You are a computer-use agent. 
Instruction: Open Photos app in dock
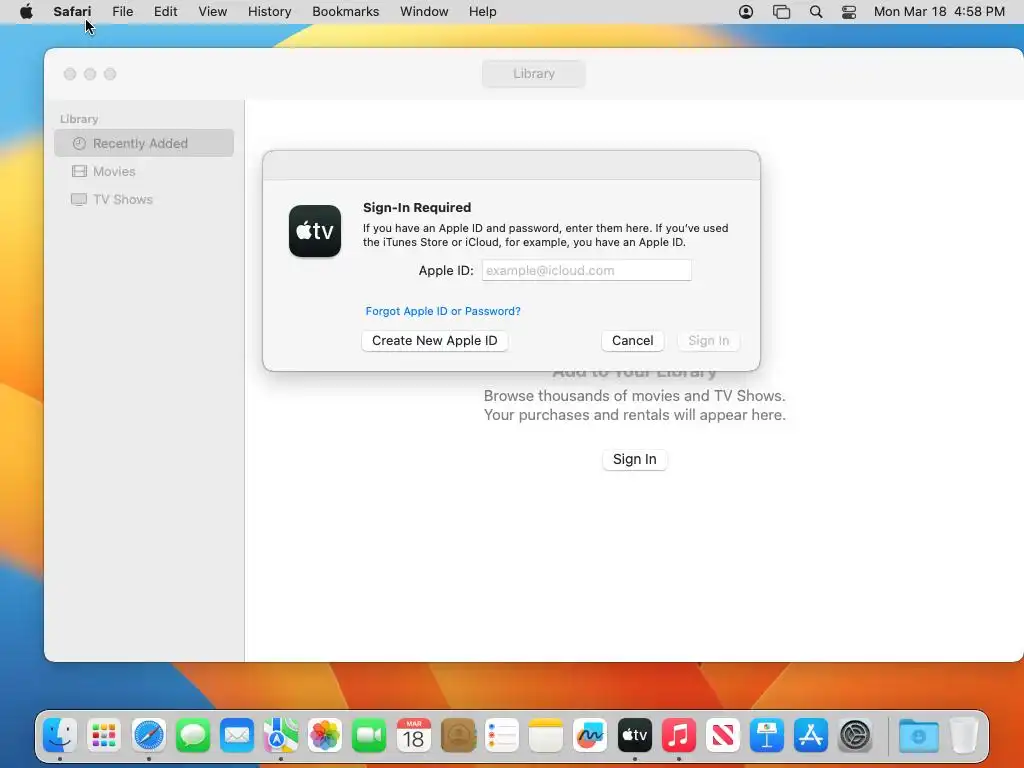click(325, 735)
